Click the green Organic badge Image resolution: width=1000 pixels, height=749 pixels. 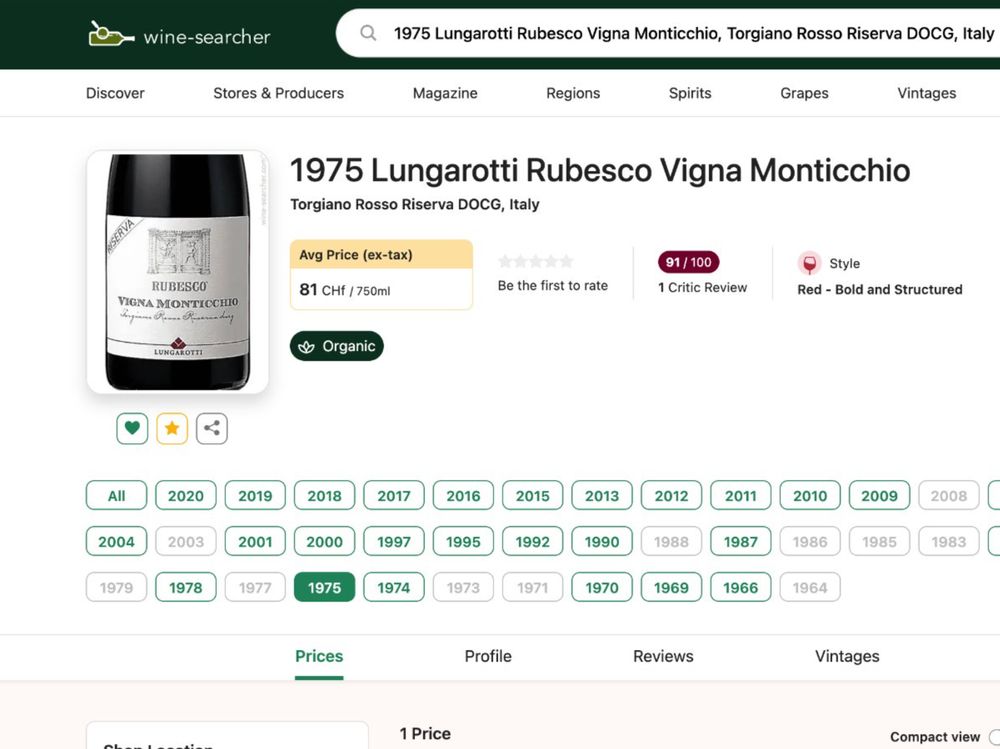[336, 346]
